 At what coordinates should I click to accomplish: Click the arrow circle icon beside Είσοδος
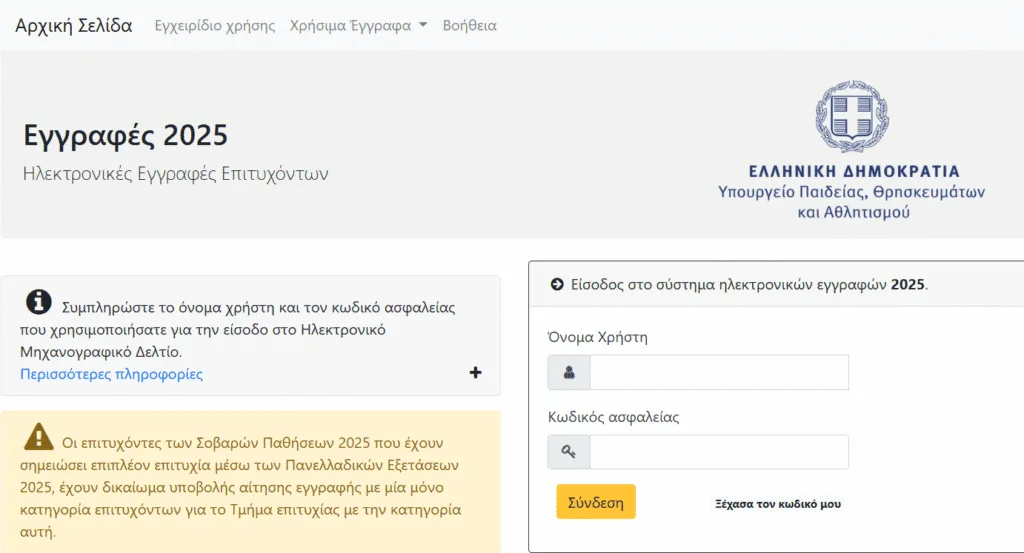tap(557, 284)
